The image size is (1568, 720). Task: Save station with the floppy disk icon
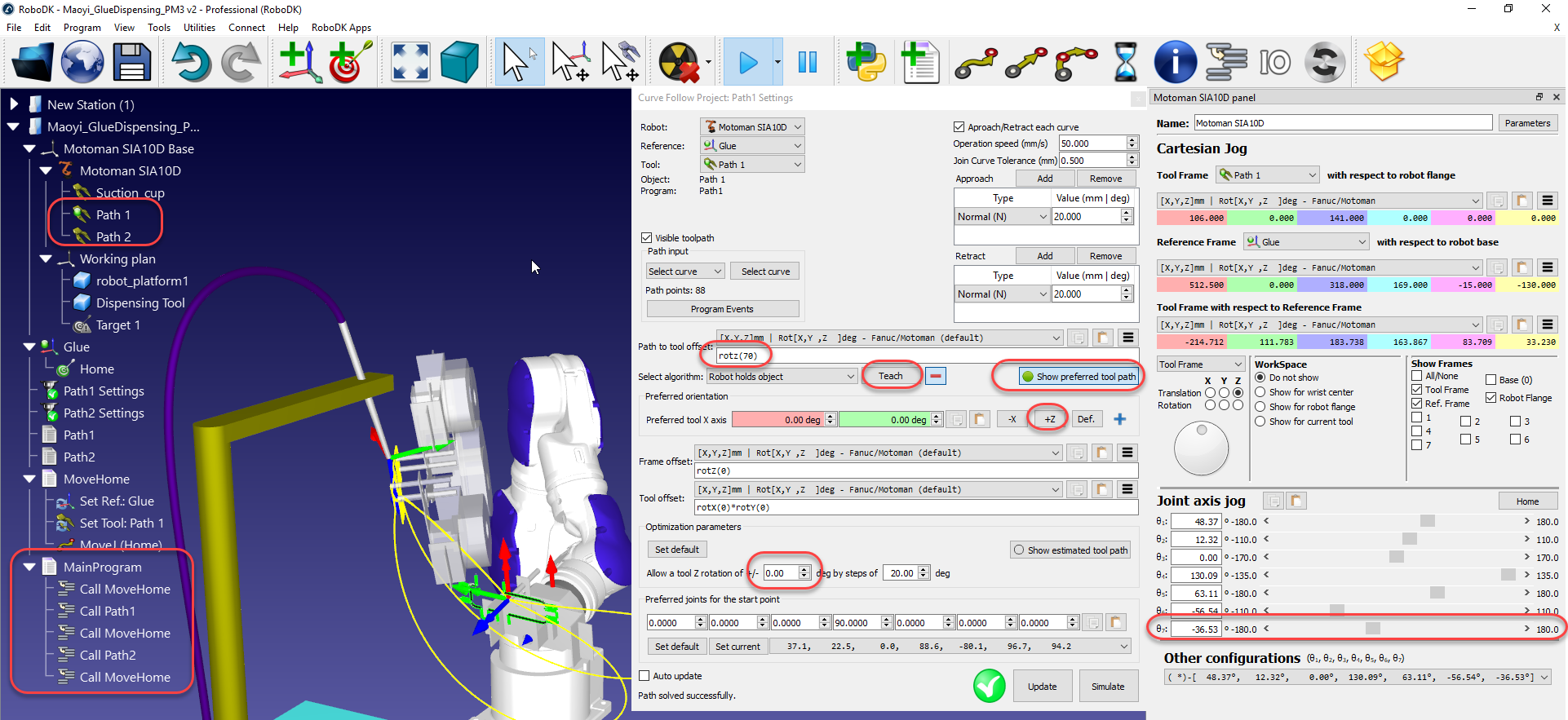(x=132, y=62)
